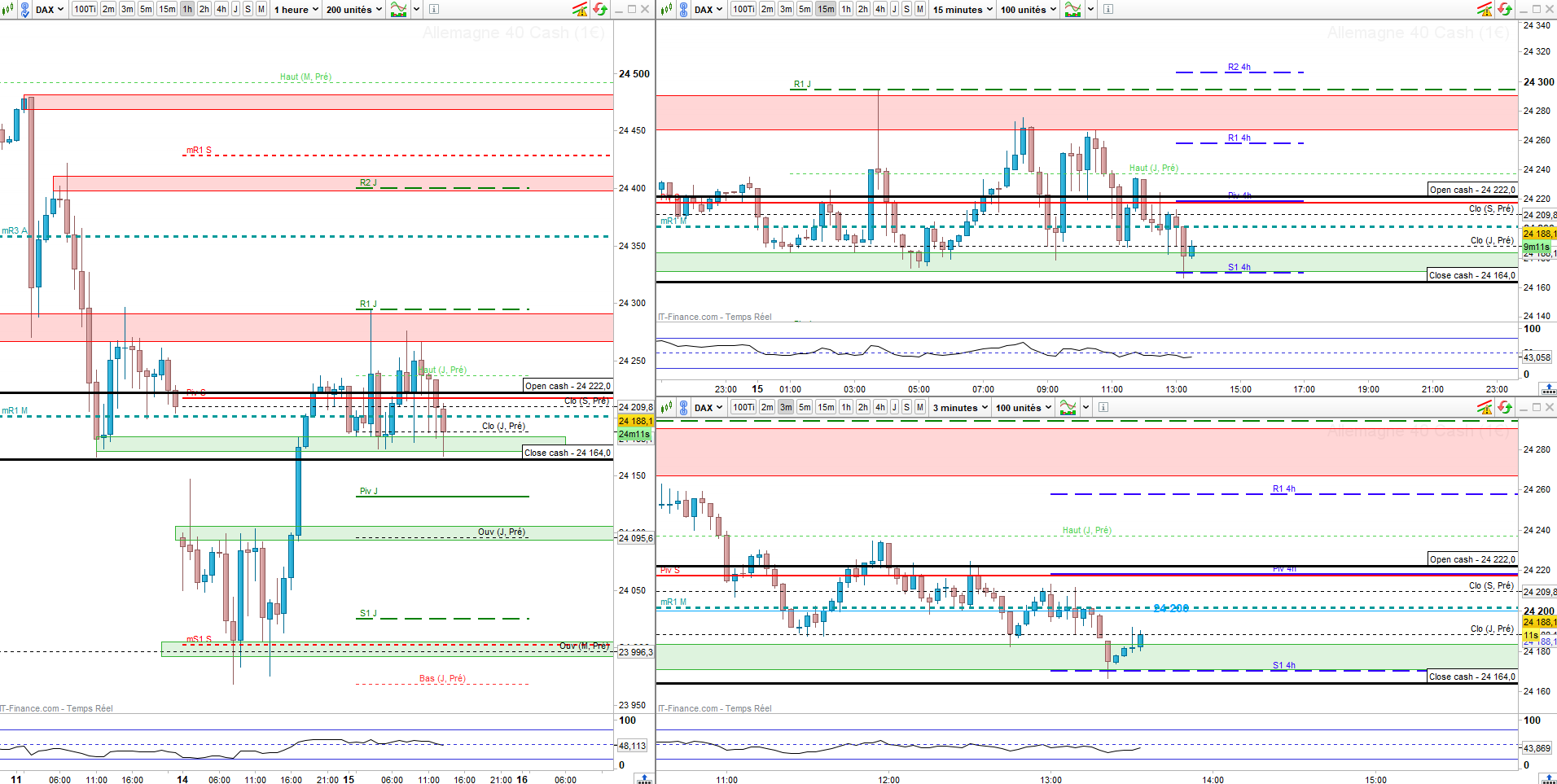Viewport: 1557px width, 784px height.
Task: Click the link-group icon on the 15 minutes chart
Action: click(x=683, y=10)
